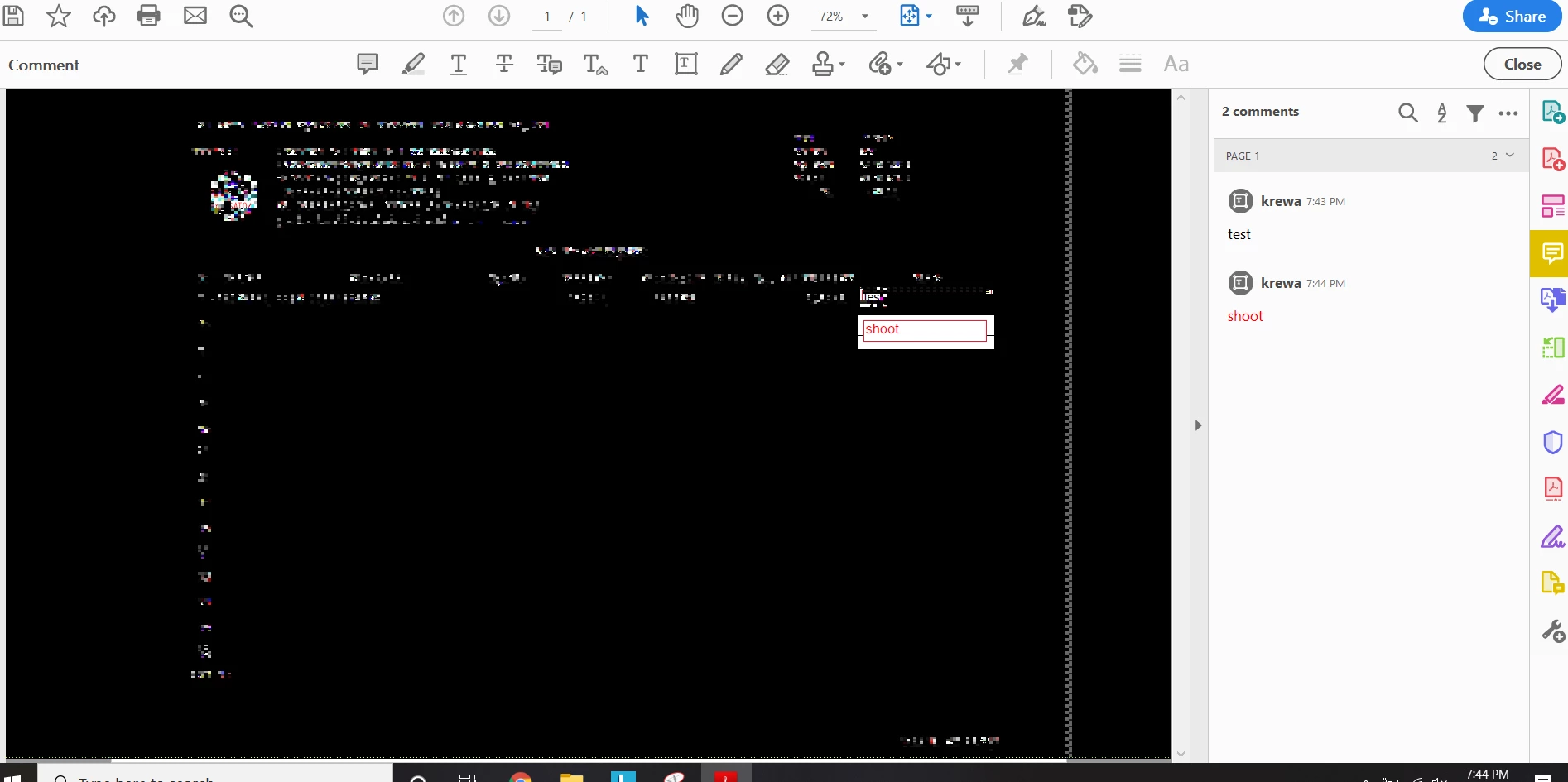Select the Highlight Text tool
The height and width of the screenshot is (782, 1568).
click(413, 64)
